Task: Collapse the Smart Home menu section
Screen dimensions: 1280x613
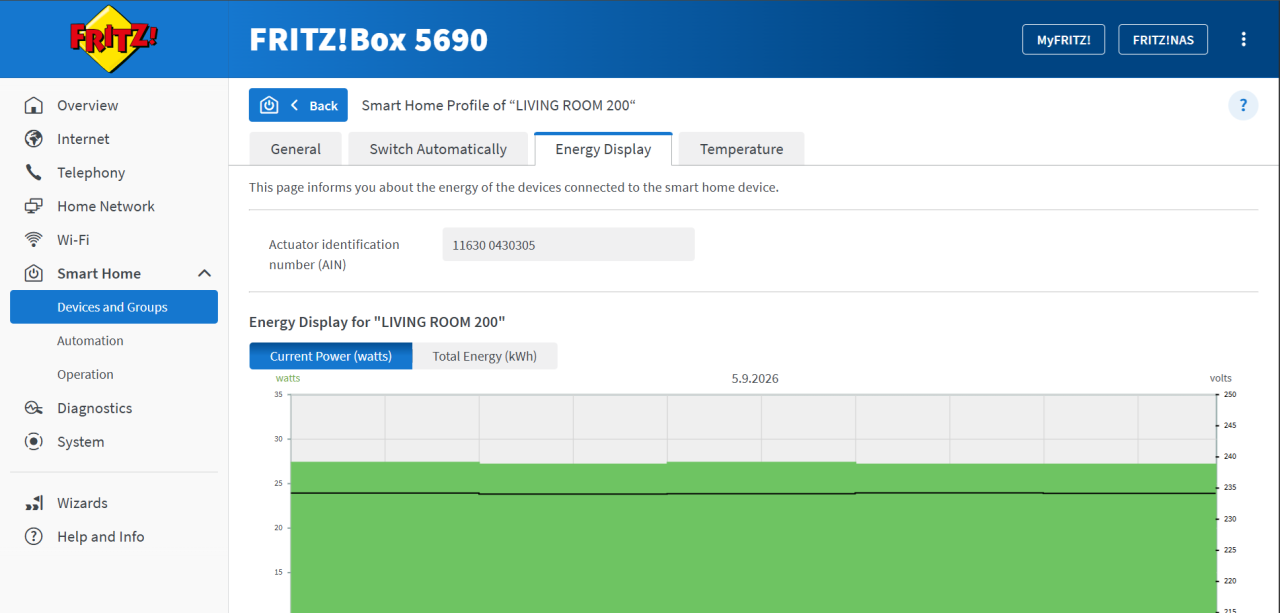Action: [x=204, y=273]
